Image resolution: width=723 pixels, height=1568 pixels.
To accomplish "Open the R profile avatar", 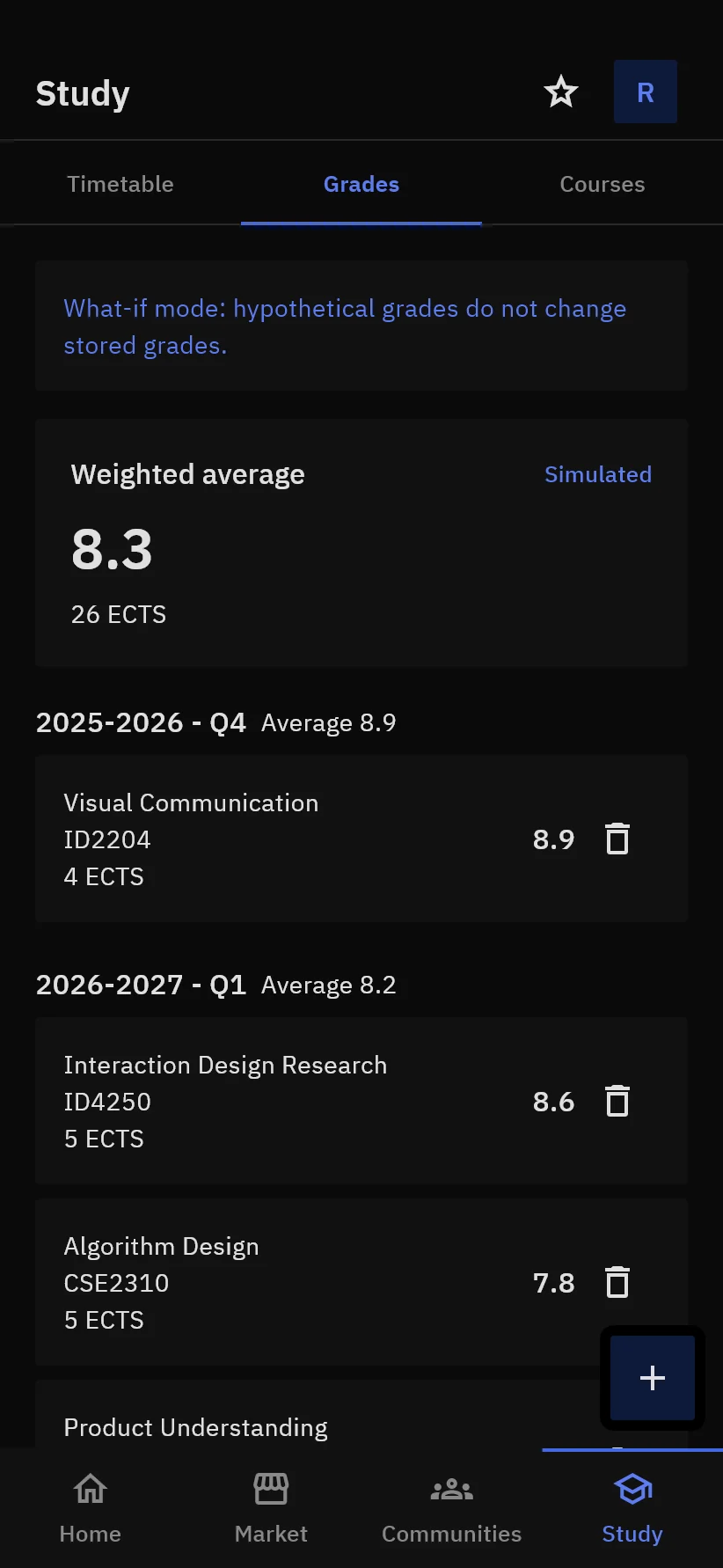I will click(x=645, y=92).
